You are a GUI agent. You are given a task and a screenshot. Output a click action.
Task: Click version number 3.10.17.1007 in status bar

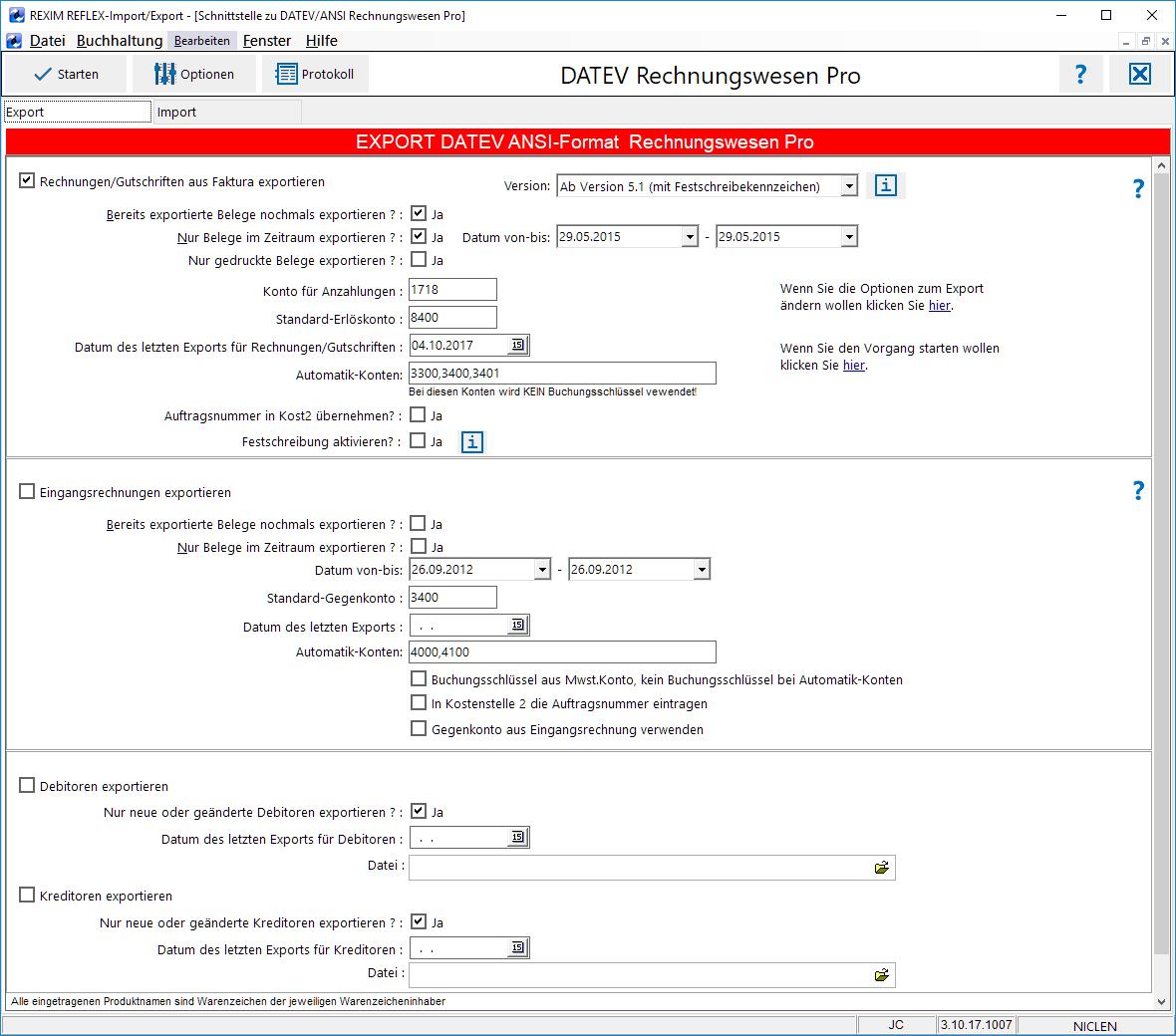pos(976,1025)
